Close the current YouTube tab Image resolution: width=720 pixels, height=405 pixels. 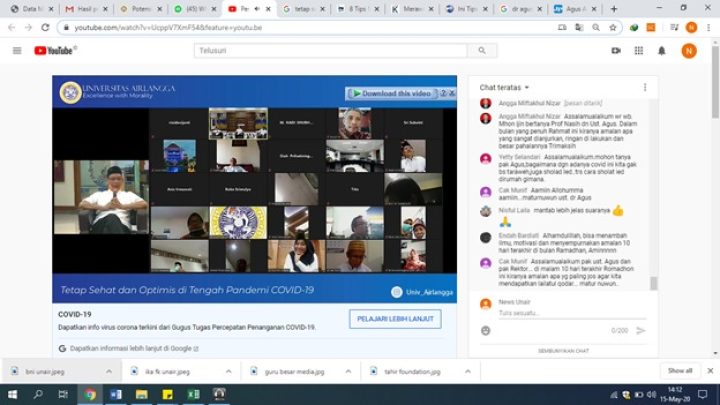coord(268,9)
